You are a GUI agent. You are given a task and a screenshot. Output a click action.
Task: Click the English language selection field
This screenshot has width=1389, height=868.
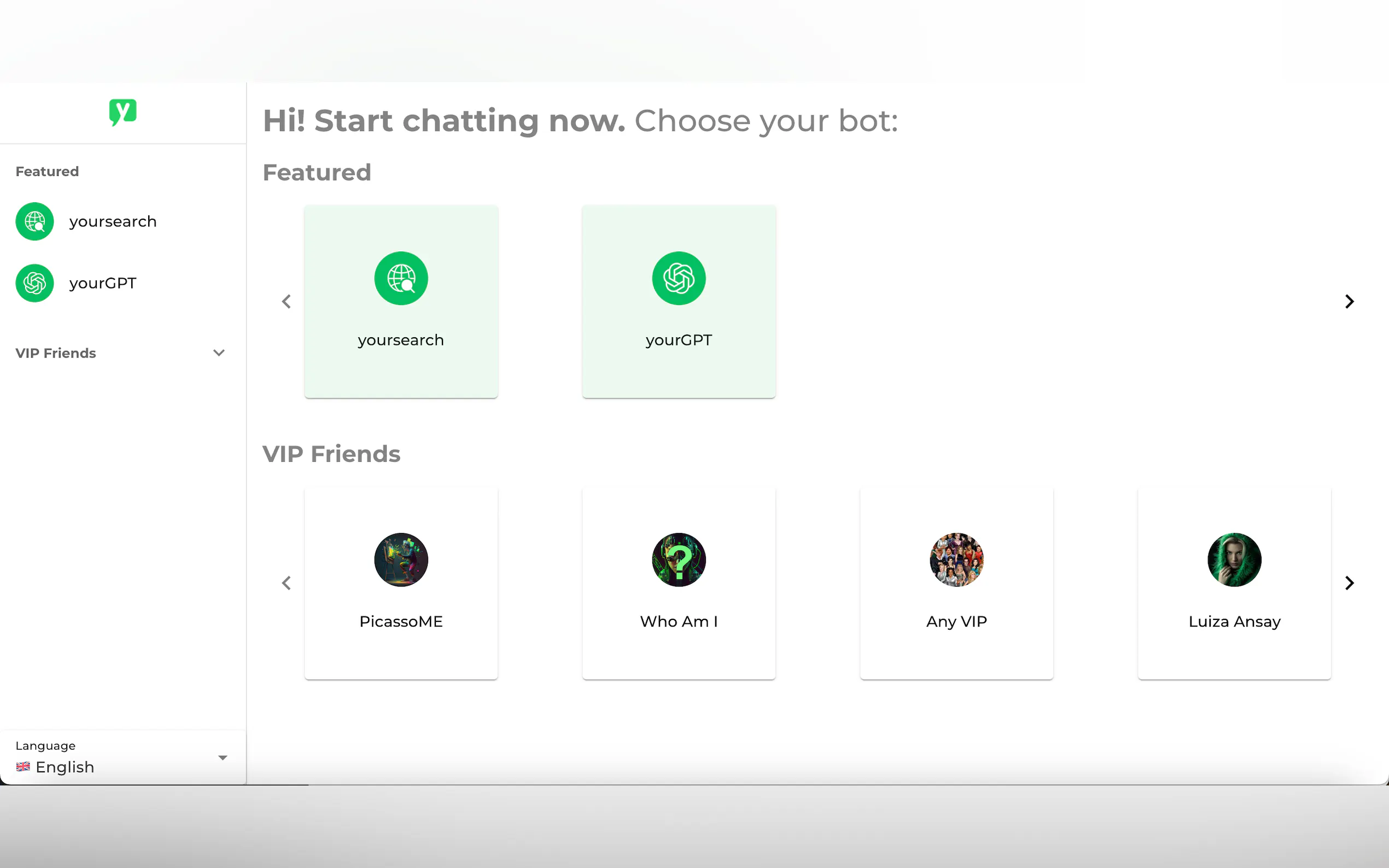coord(65,767)
